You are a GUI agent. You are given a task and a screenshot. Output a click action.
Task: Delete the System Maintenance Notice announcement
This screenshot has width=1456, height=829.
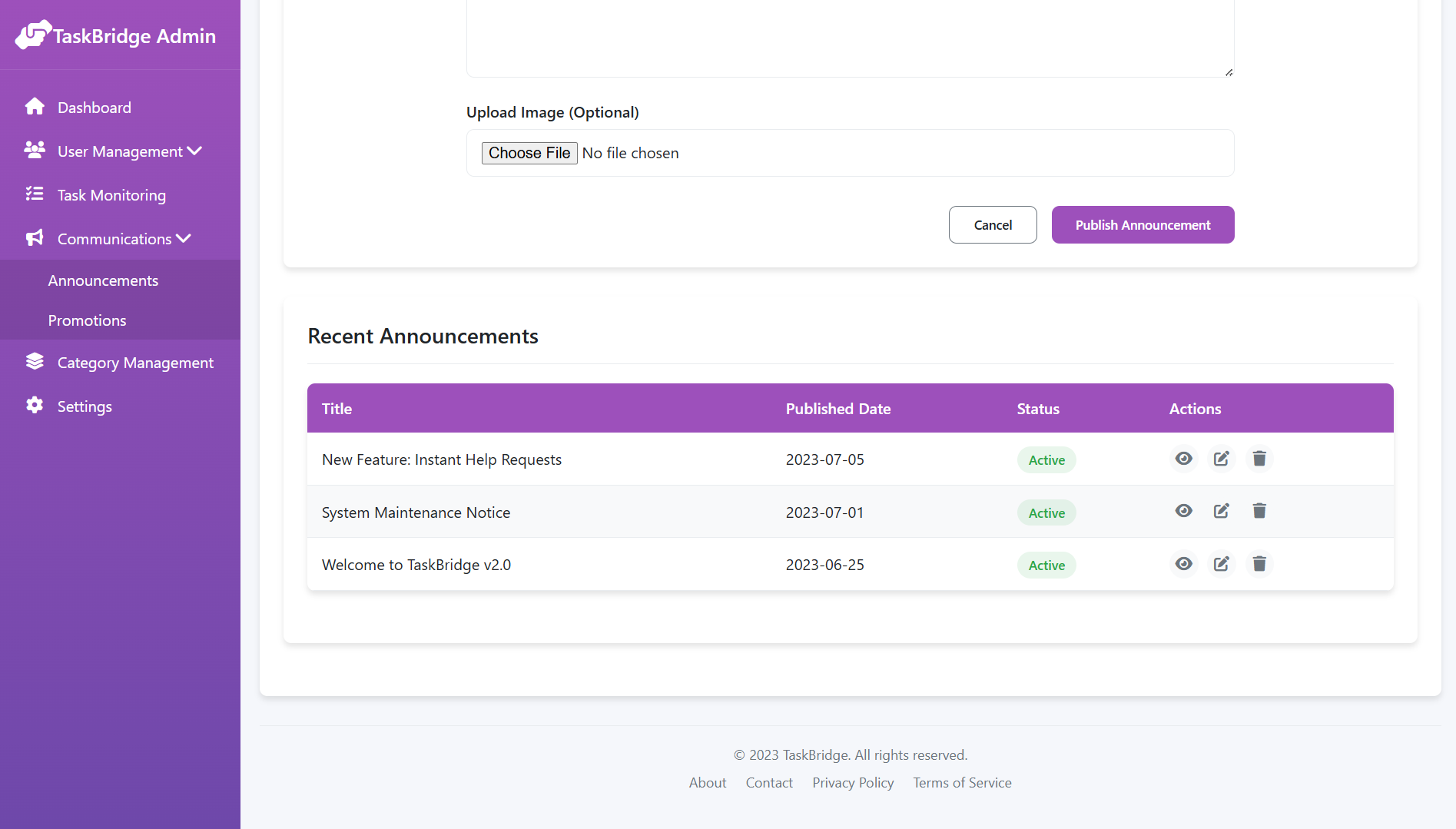point(1259,511)
